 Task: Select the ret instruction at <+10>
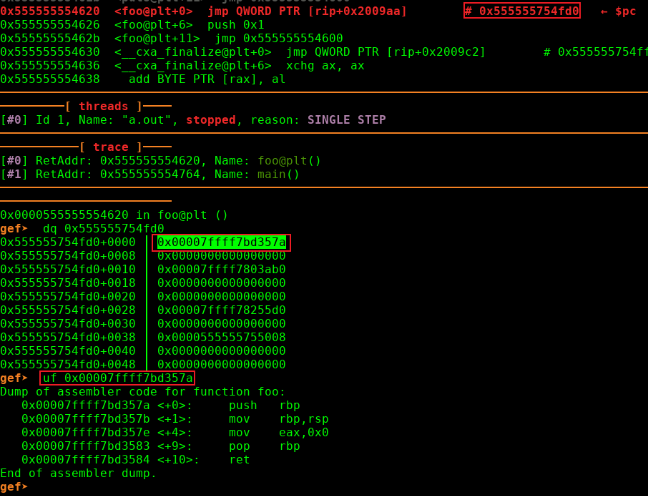tap(240, 460)
